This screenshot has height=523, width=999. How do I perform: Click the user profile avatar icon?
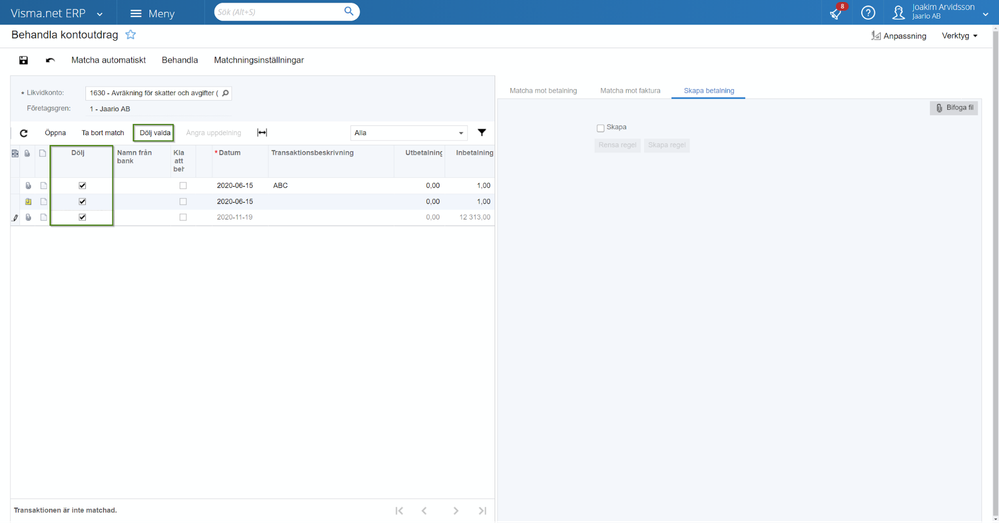tap(898, 13)
